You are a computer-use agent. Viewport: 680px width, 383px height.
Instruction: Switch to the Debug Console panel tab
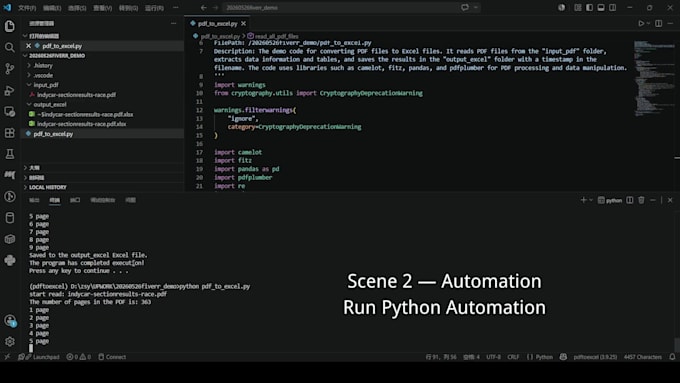(x=103, y=200)
